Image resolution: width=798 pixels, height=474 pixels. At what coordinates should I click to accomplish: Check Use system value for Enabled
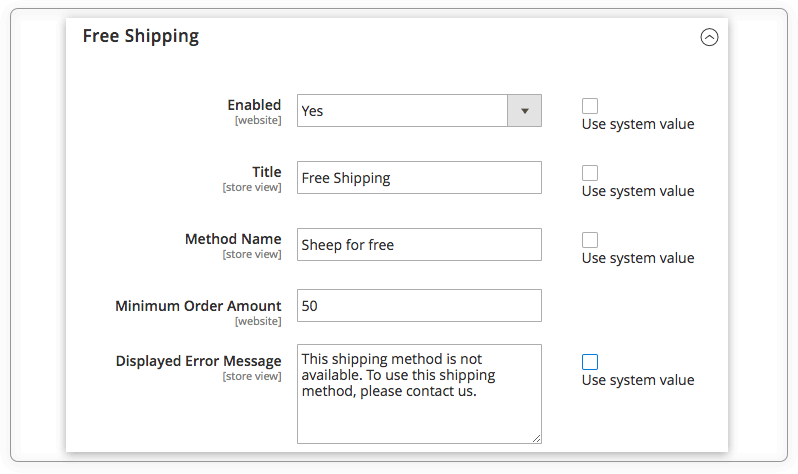click(x=590, y=106)
